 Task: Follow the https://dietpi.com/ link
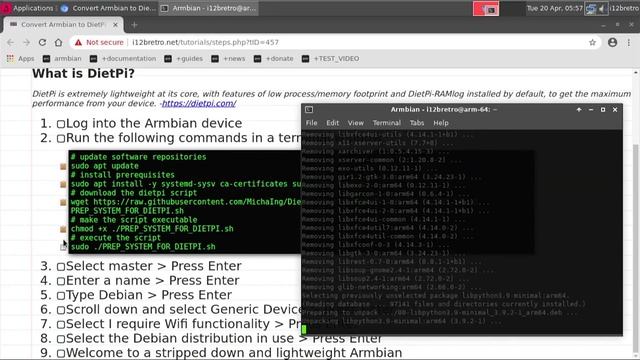pos(199,104)
